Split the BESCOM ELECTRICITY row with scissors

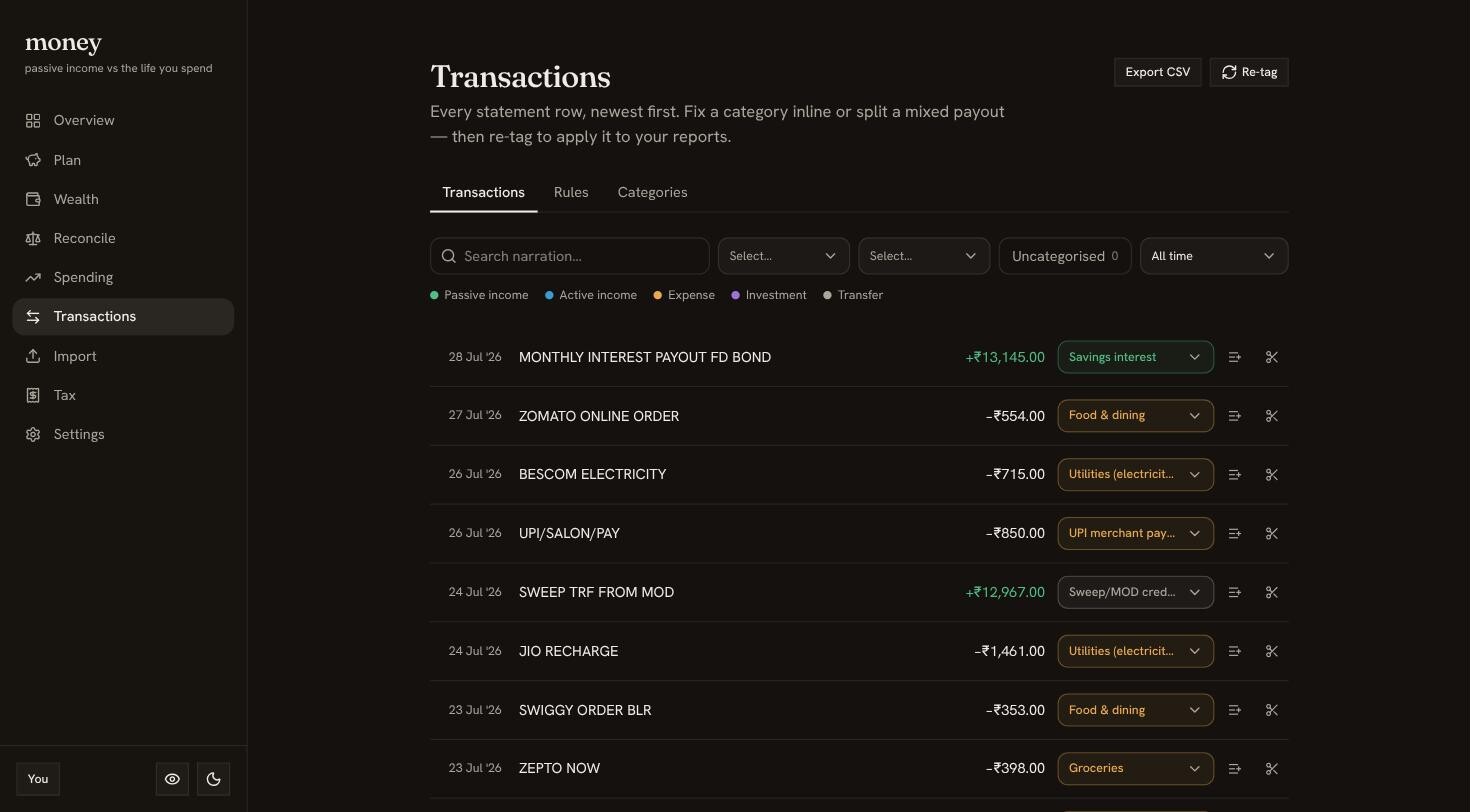click(1272, 475)
